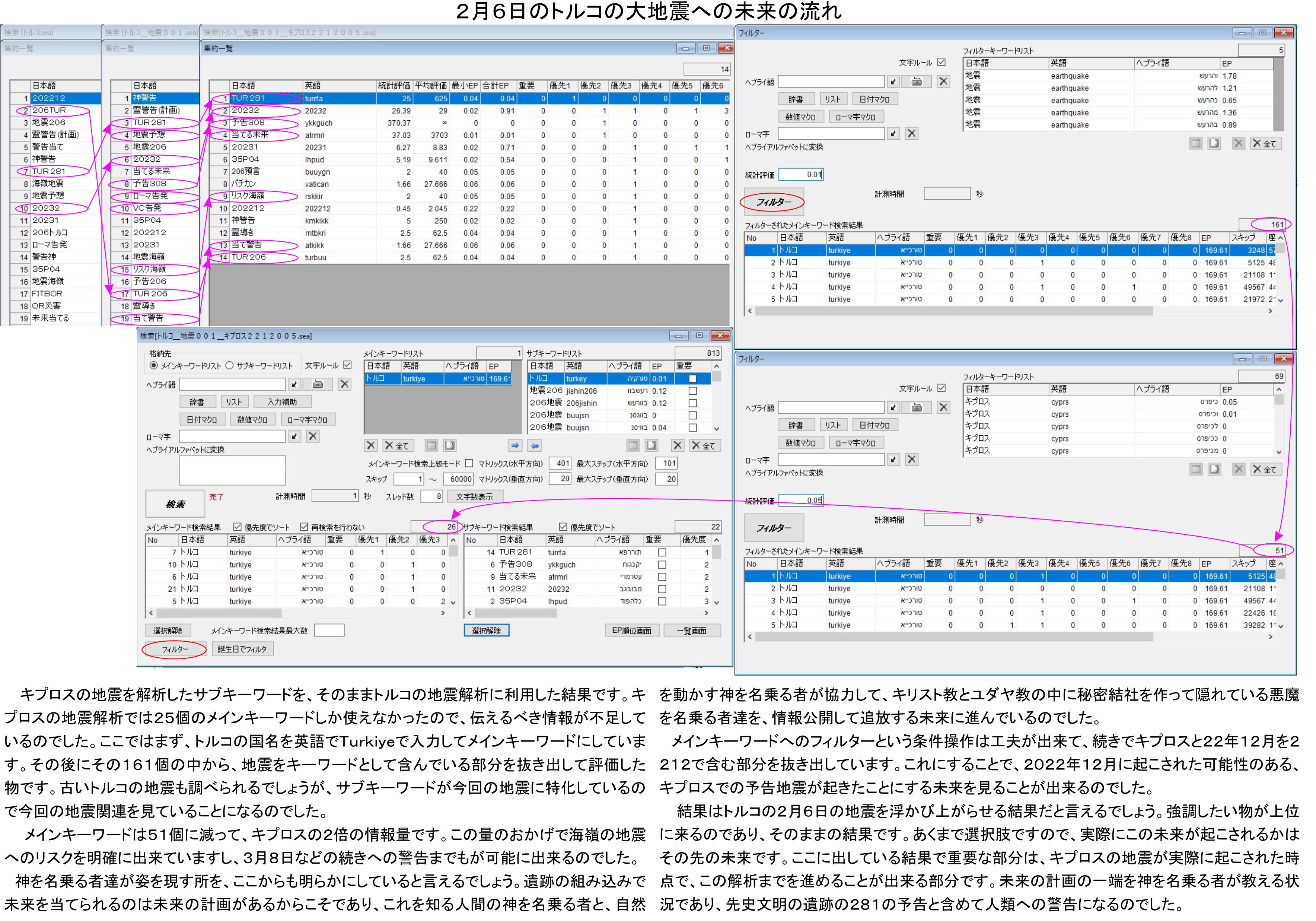Click スレッド数 input field
This screenshot has height=921, width=1316.
tap(431, 497)
